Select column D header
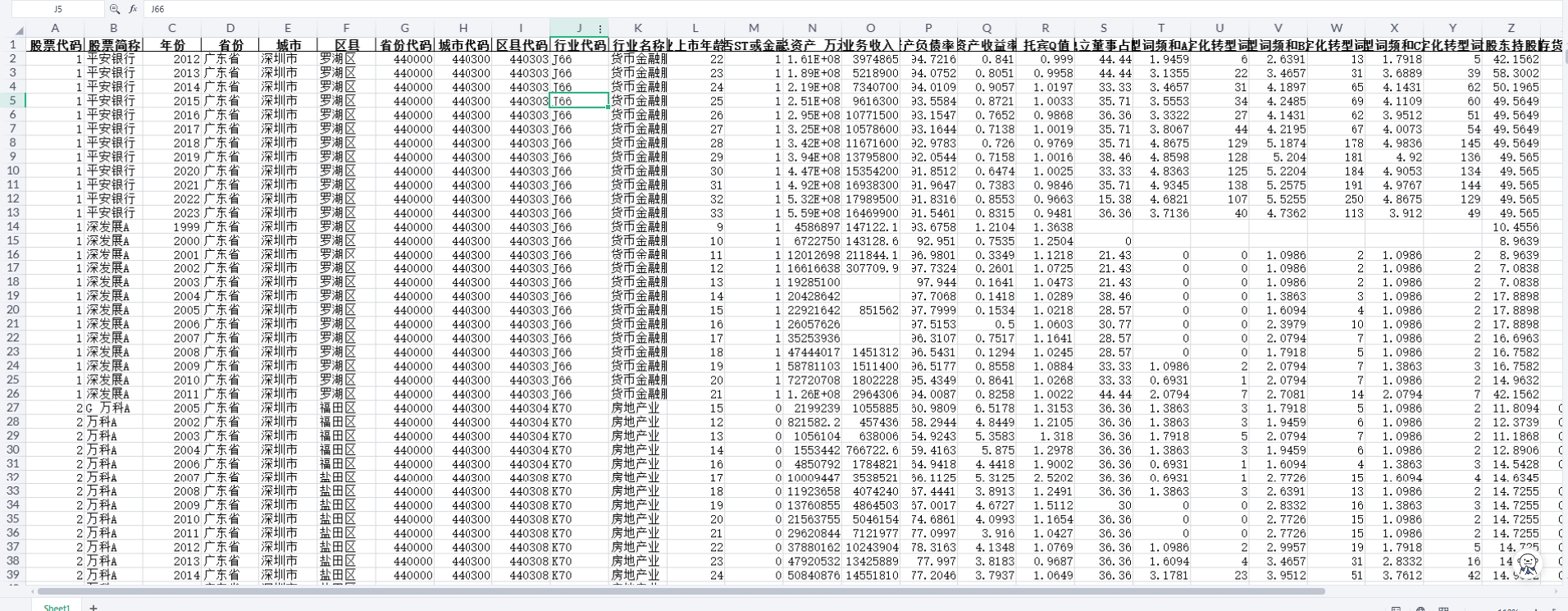 point(230,29)
